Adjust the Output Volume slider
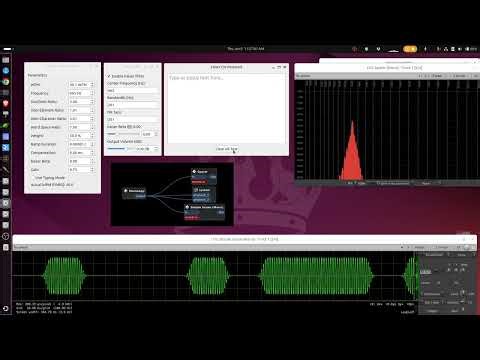 121,149
